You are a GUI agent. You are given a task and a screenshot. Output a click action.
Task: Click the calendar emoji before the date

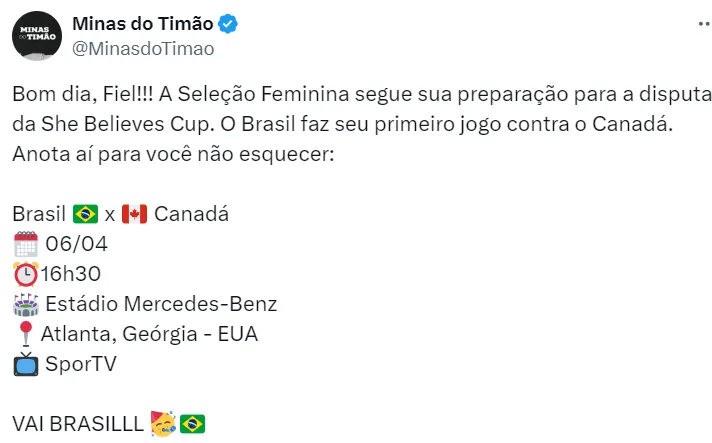pos(25,244)
